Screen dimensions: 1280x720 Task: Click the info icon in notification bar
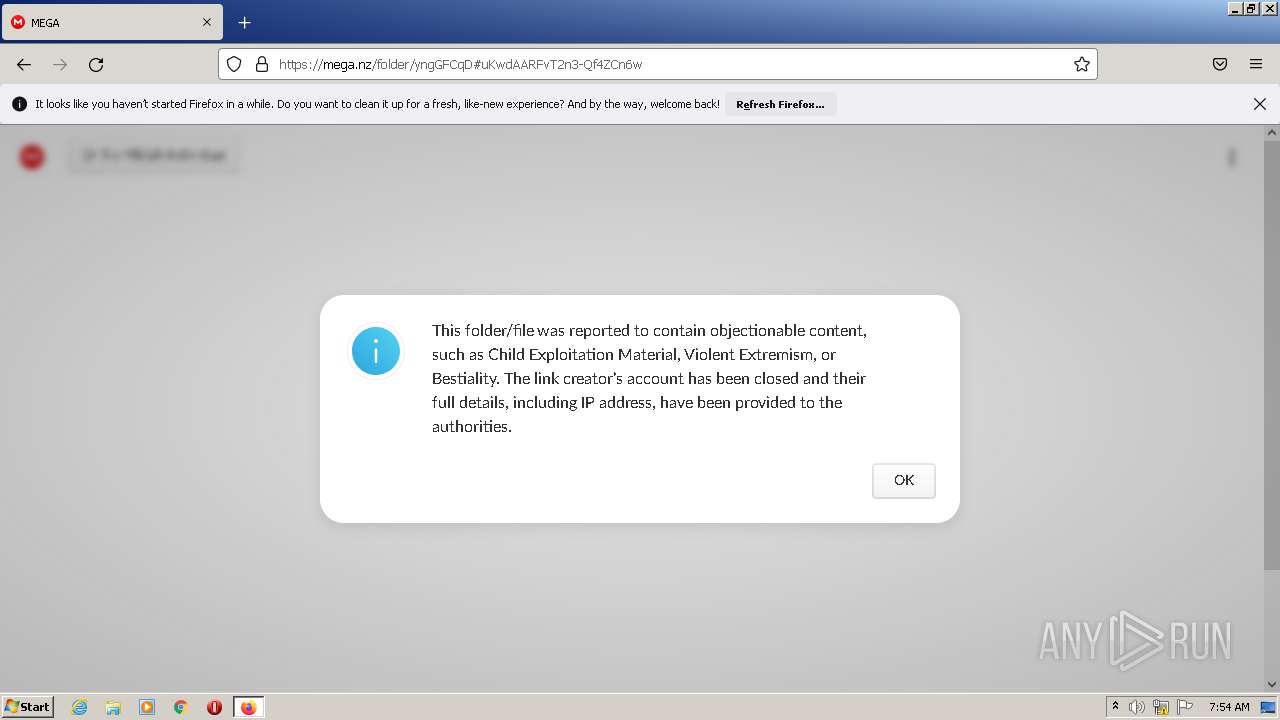[x=19, y=104]
